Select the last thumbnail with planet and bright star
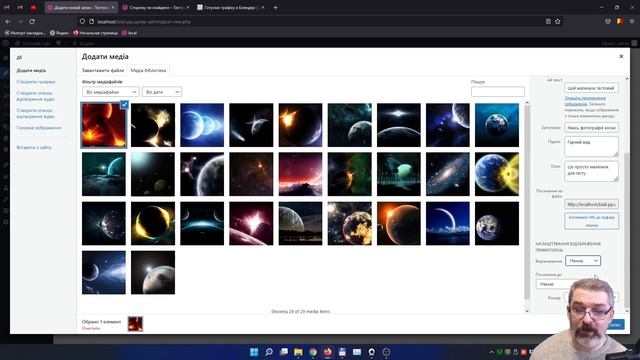Image resolution: width=640 pixels, height=360 pixels. [153, 272]
